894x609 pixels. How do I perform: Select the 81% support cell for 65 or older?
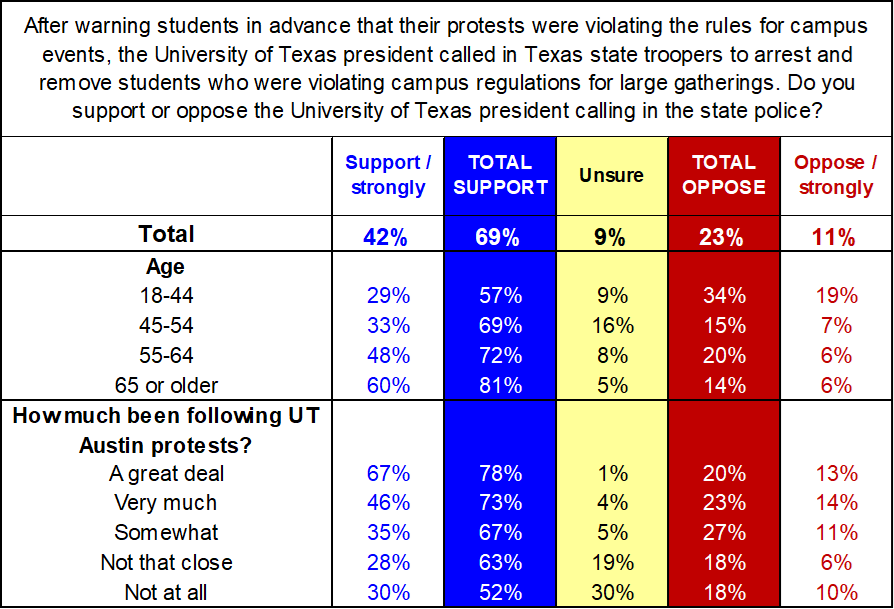[500, 385]
